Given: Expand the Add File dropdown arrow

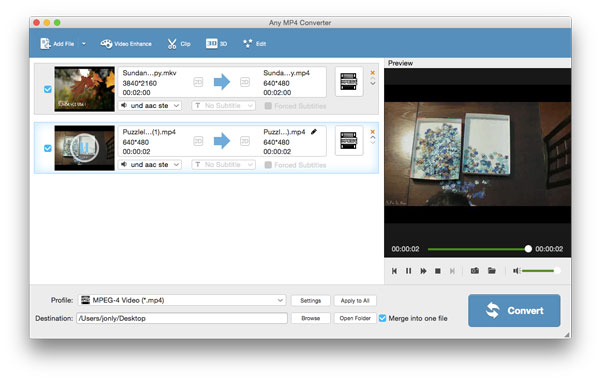Looking at the screenshot, I should [x=84, y=44].
